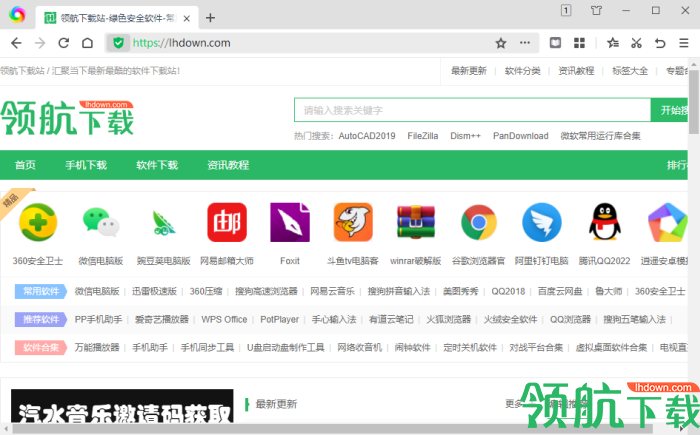Open the 网易云音乐 link
This screenshot has width=700, height=435.
pyautogui.click(x=333, y=291)
